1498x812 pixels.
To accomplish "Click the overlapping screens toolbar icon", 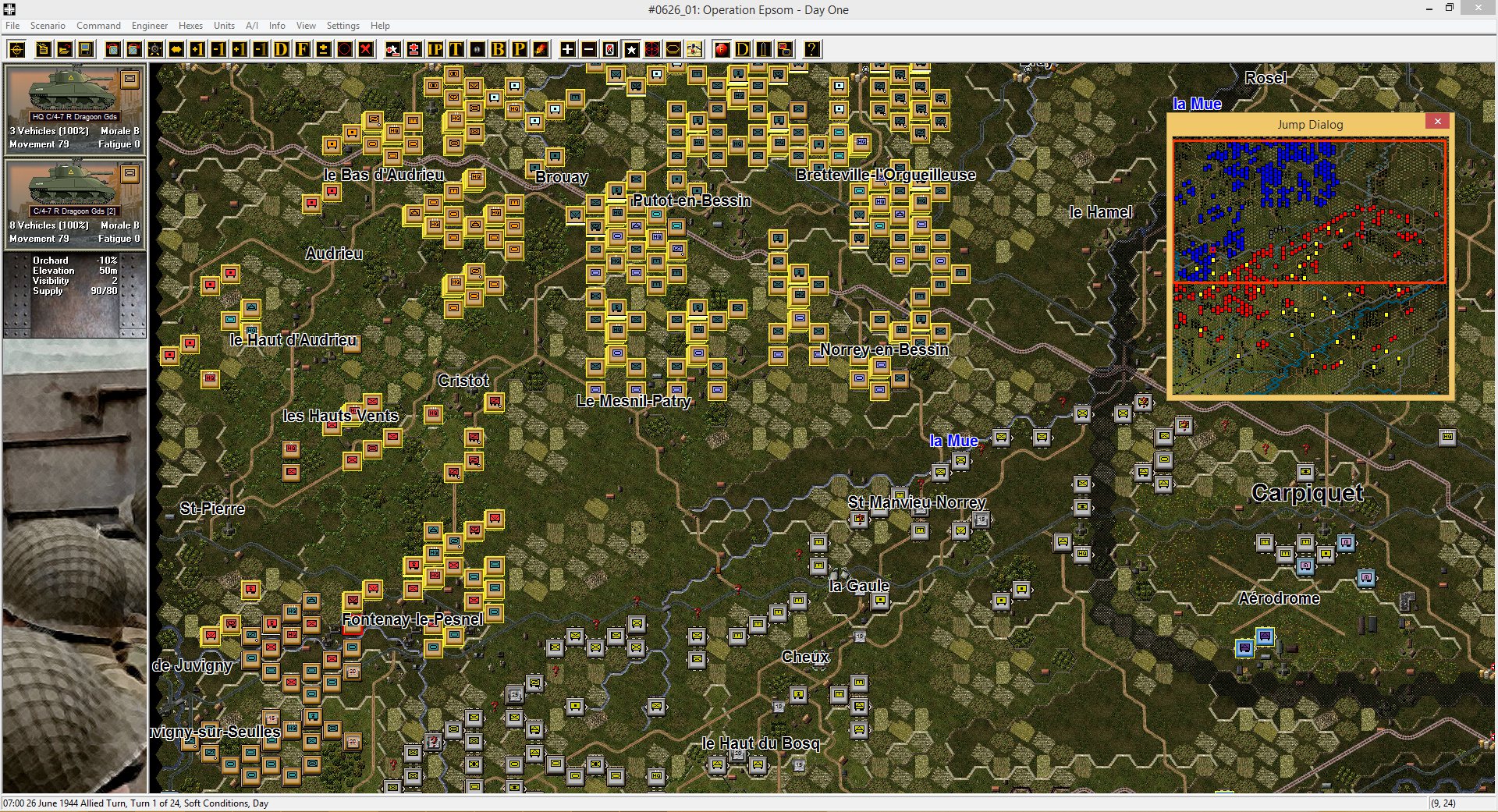I will (785, 50).
